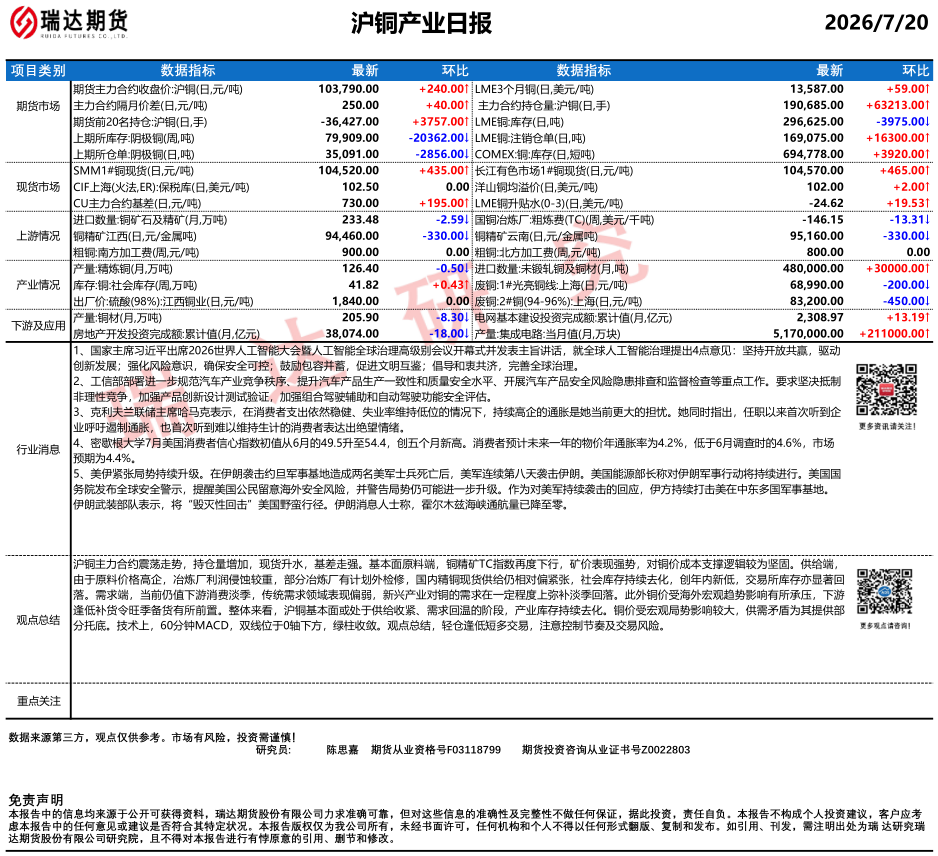938x856 pixels.
Task: Click the +63213.00 change for 主力合约持仓量
Action: 898,106
